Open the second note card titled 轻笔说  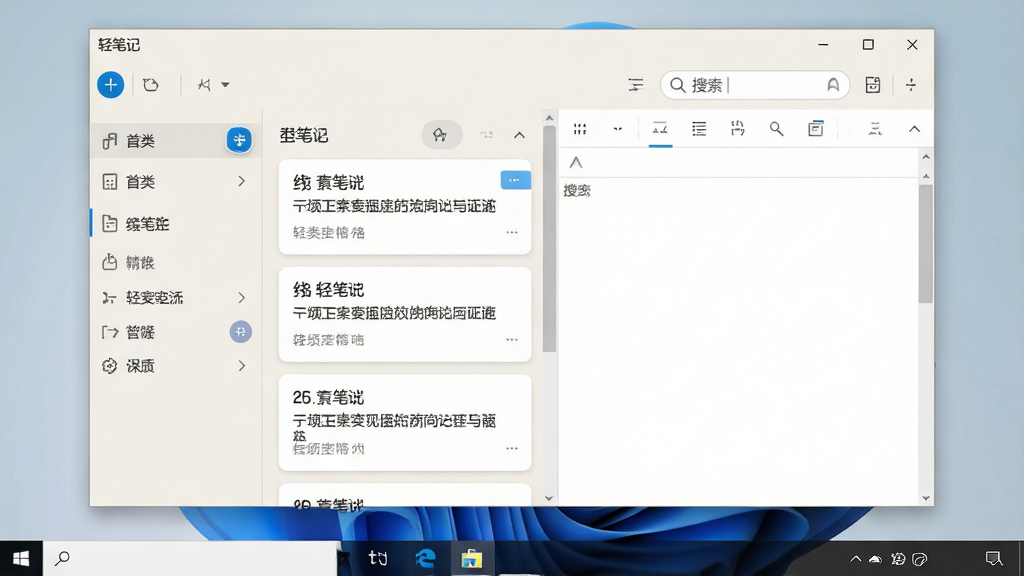click(405, 314)
